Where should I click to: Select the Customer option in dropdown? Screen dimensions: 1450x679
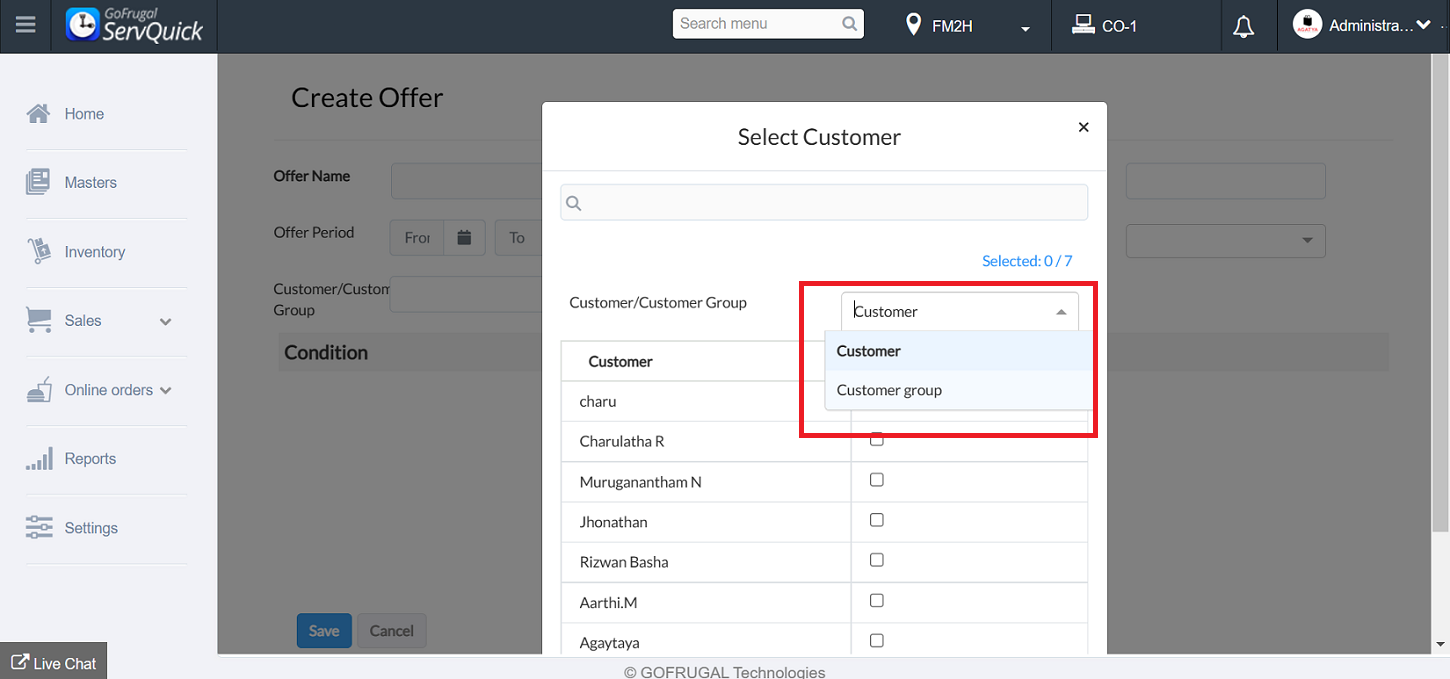coord(868,351)
